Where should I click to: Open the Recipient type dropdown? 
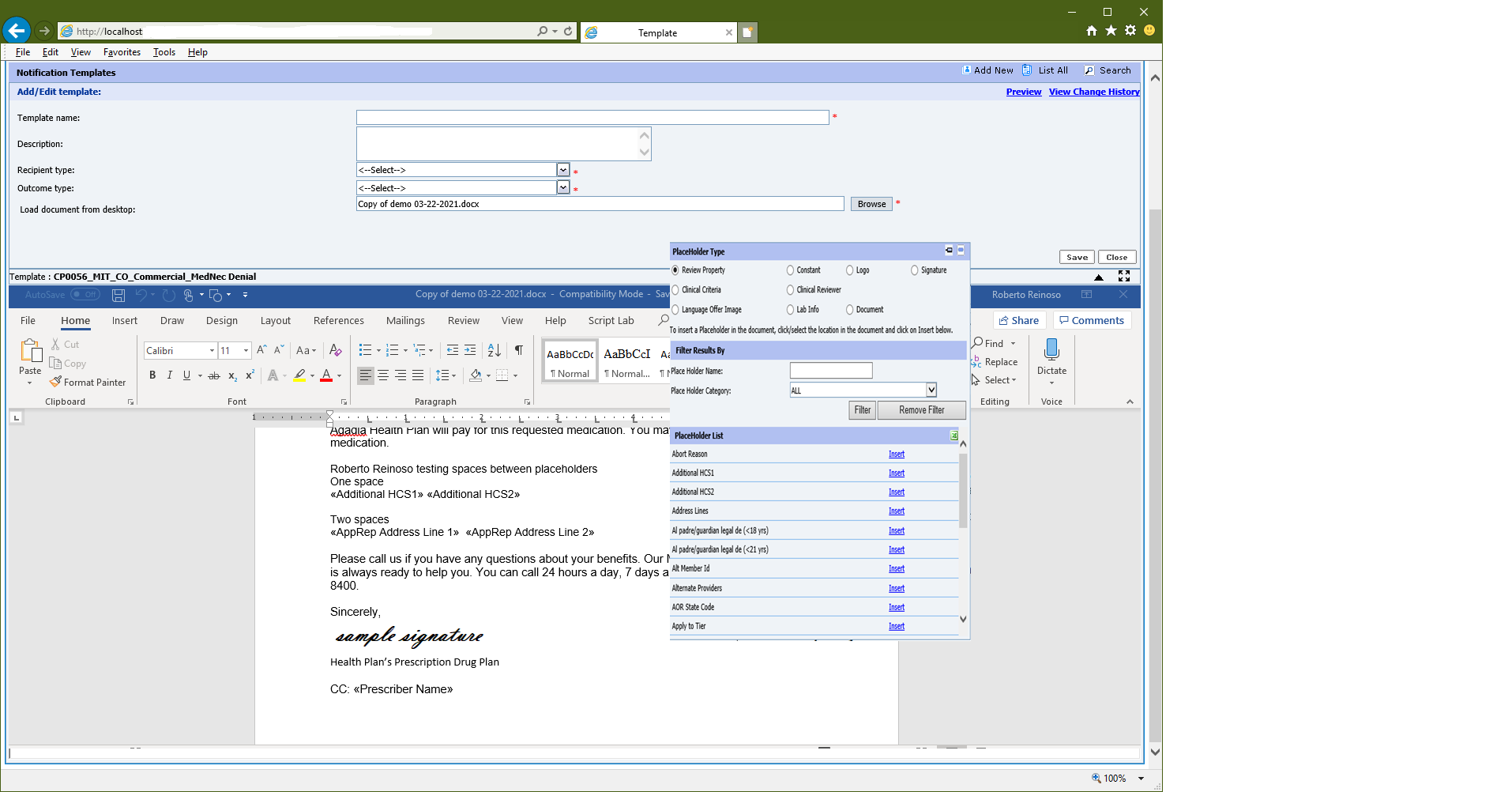click(562, 169)
